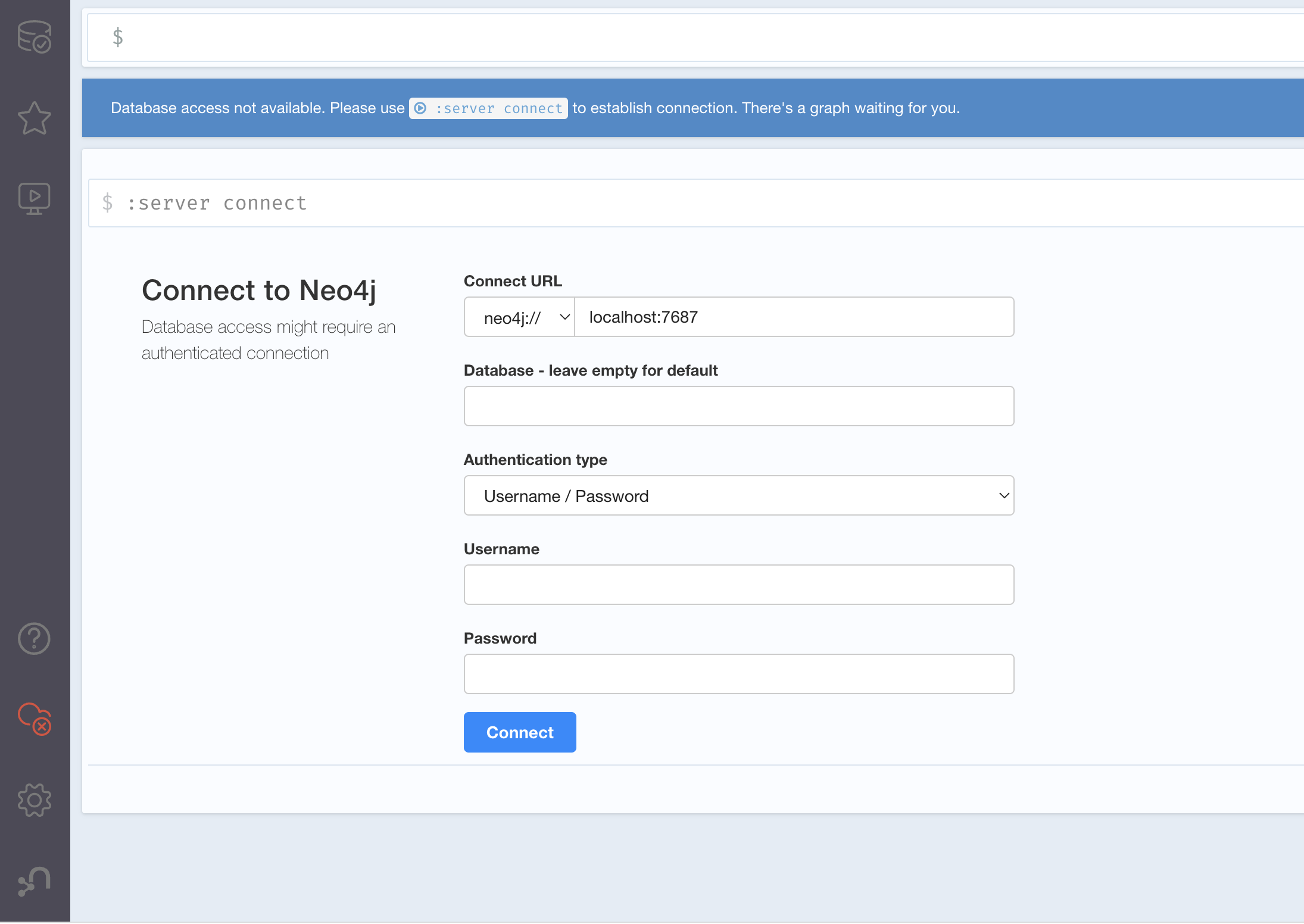Open the Favorites star icon
The image size is (1304, 924).
[35, 118]
